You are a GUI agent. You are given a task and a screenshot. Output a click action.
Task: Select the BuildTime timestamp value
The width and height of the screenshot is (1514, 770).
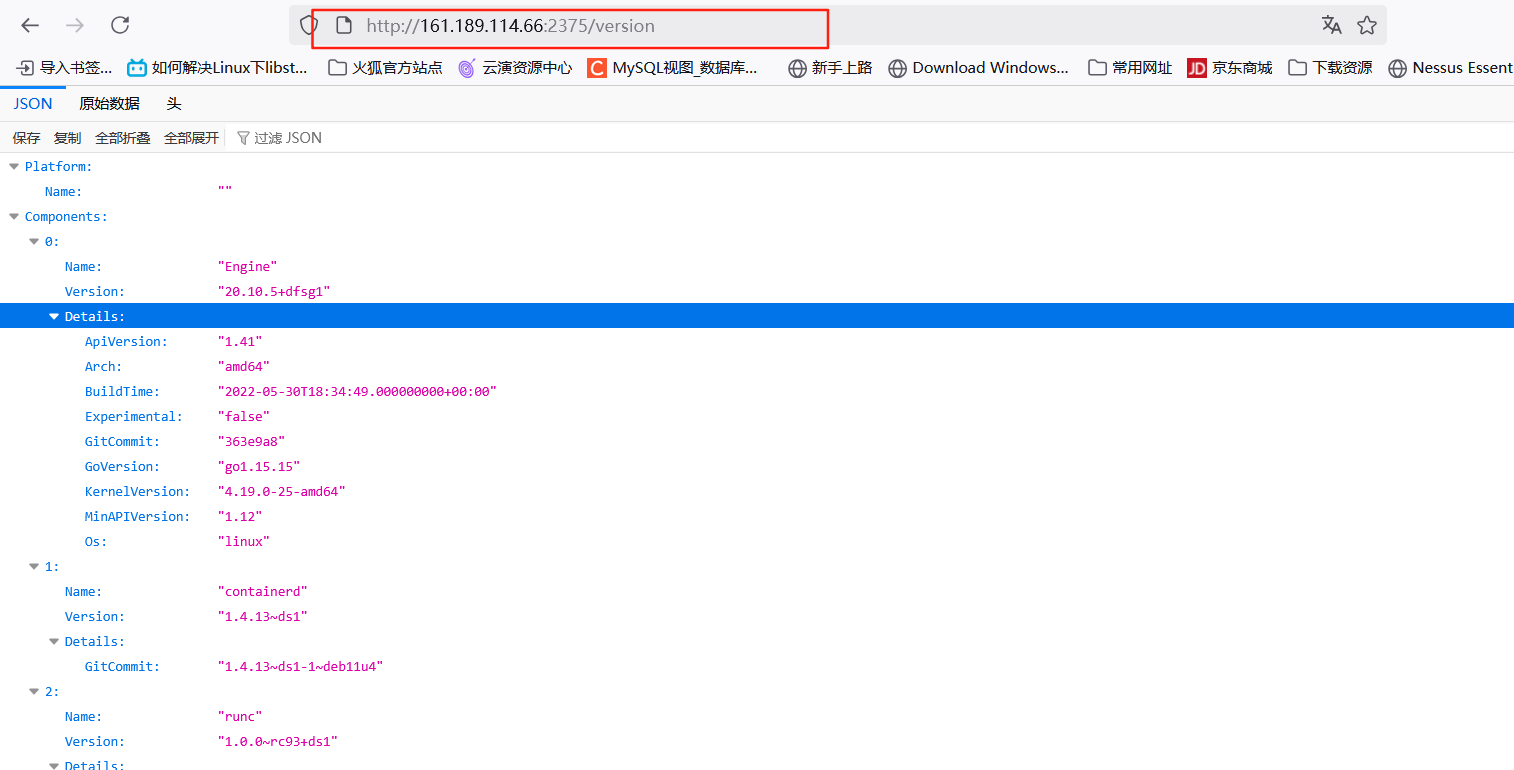(x=357, y=391)
